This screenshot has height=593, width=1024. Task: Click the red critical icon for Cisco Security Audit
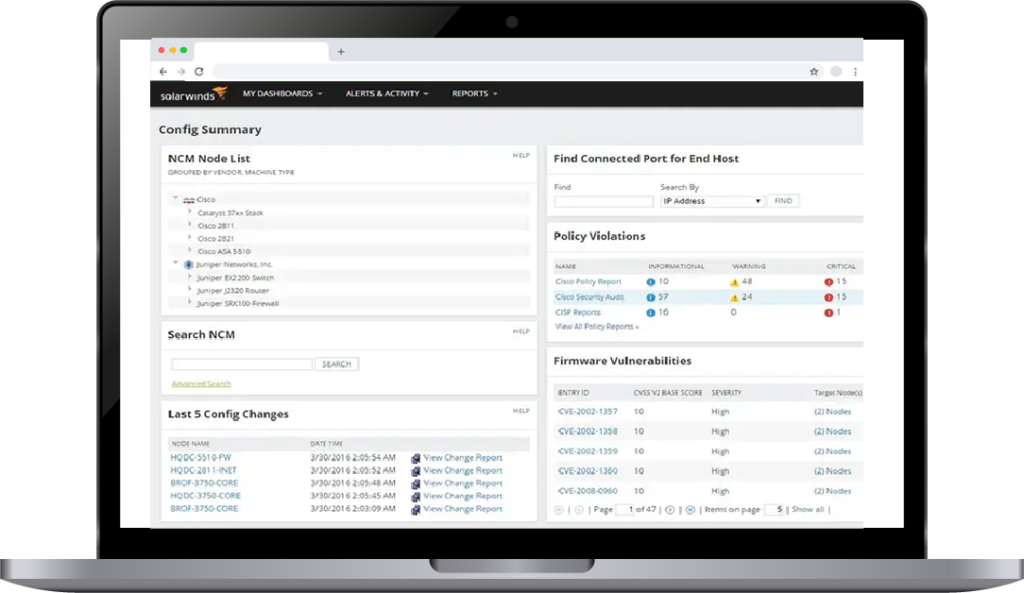click(827, 296)
